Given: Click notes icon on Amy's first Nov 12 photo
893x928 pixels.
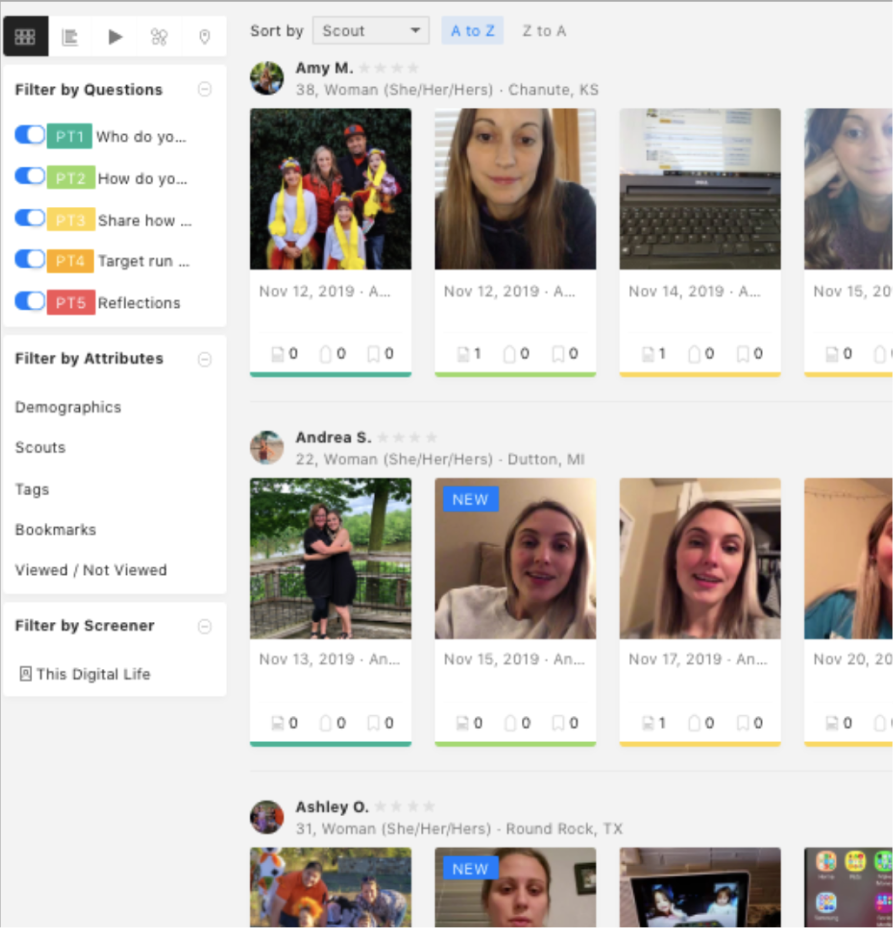Looking at the screenshot, I should click(278, 354).
